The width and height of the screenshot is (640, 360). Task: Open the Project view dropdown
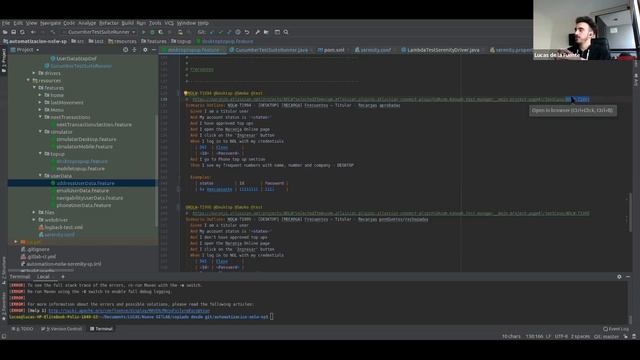[x=25, y=50]
